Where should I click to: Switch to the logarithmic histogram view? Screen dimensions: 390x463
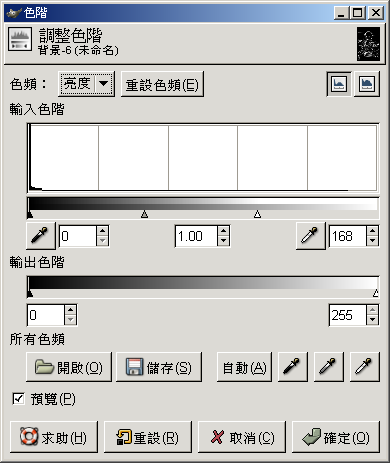[x=366, y=84]
